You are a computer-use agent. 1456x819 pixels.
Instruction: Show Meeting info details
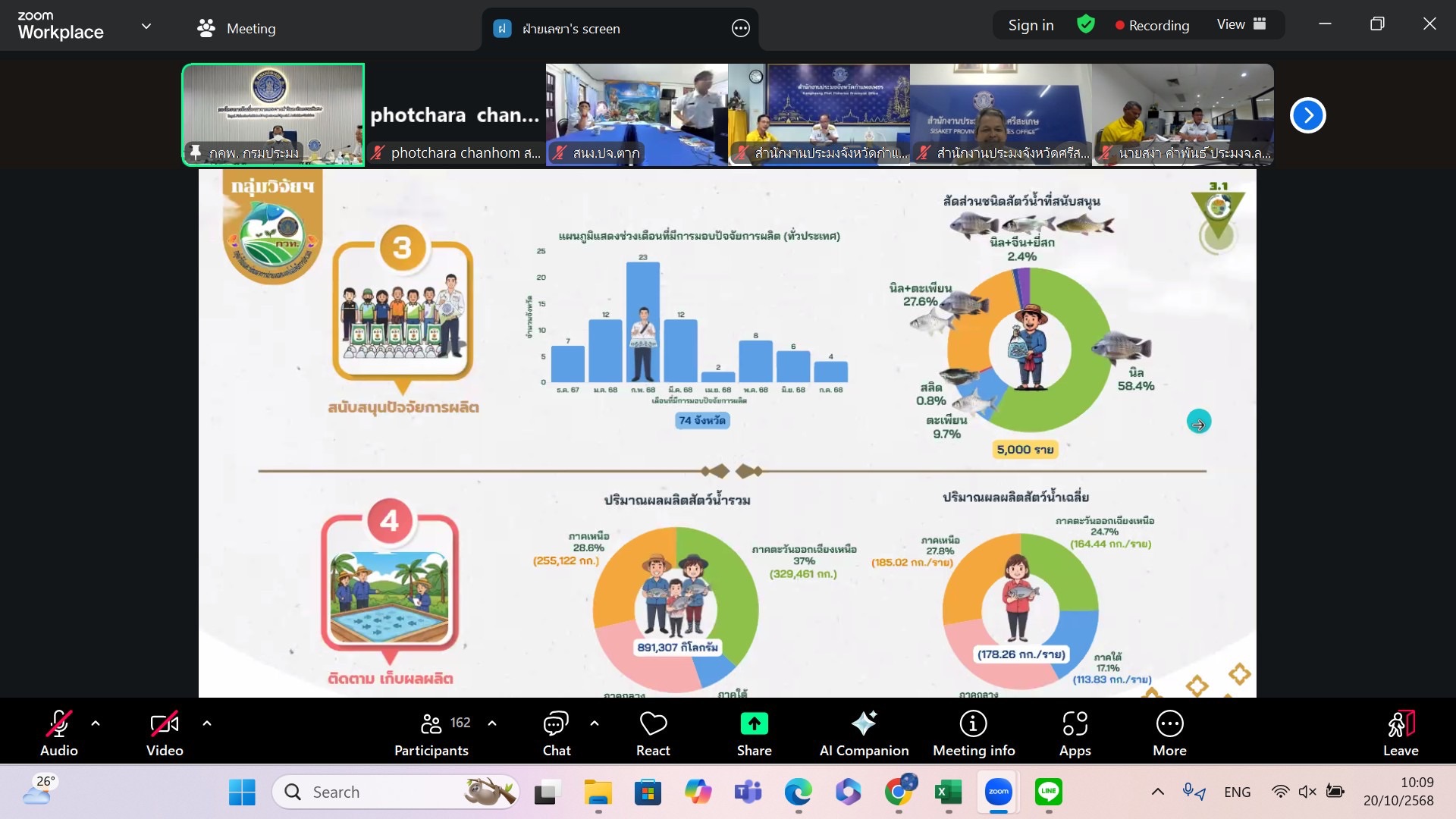click(x=974, y=733)
